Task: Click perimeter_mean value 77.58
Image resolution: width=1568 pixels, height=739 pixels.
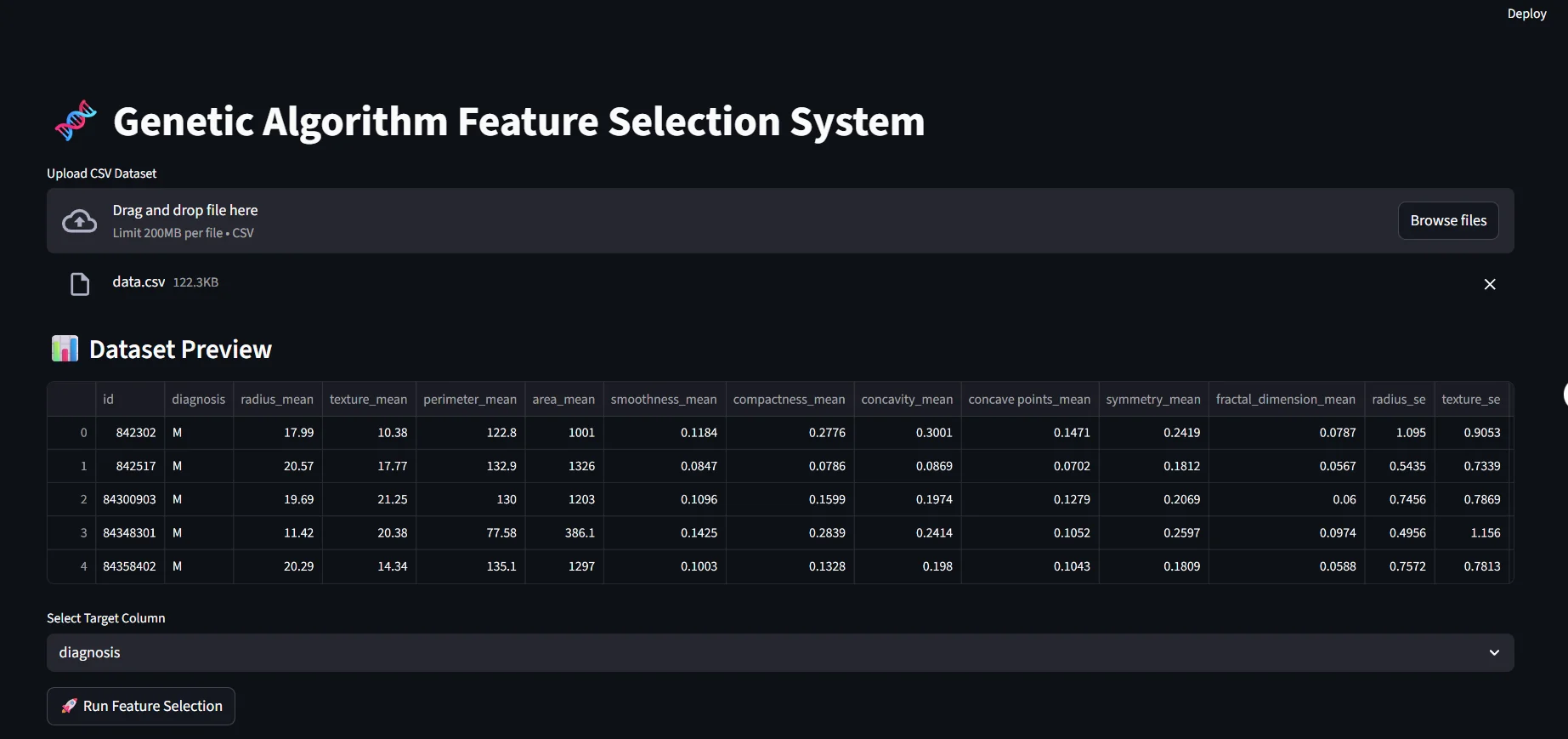Action: 470,533
